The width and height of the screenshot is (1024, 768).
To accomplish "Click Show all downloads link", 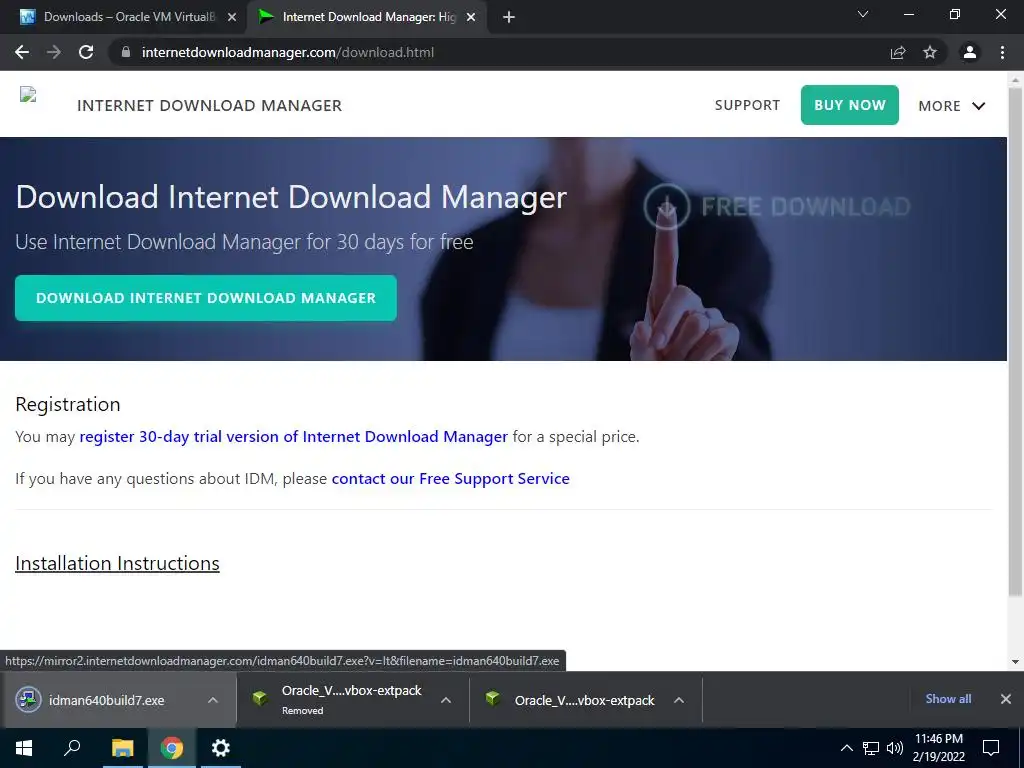I will click(948, 699).
